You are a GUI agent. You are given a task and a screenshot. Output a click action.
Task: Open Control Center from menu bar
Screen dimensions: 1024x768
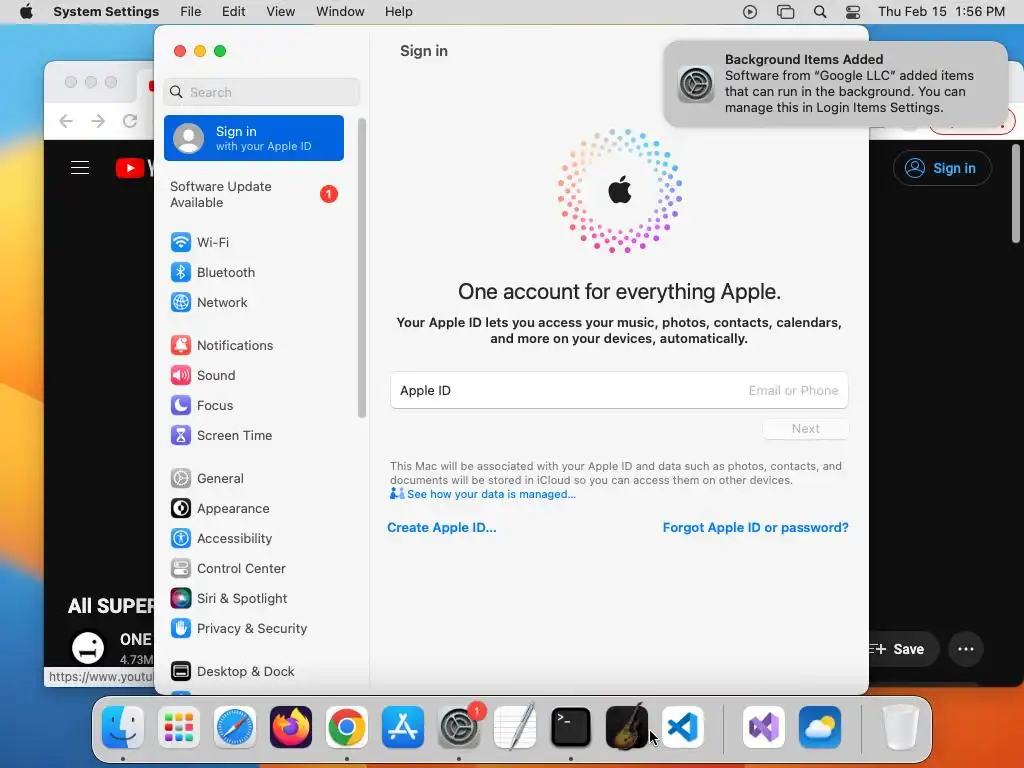click(x=853, y=12)
